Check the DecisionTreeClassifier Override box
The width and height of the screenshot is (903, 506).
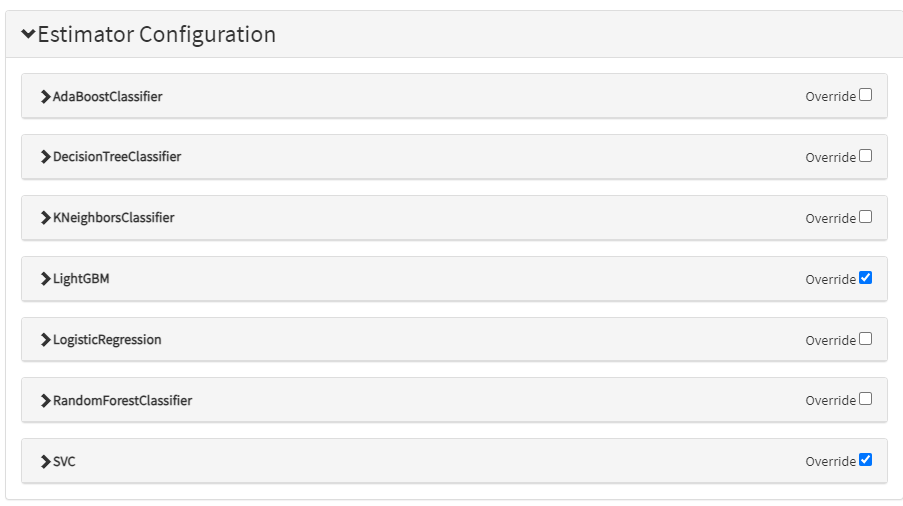pyautogui.click(x=865, y=156)
